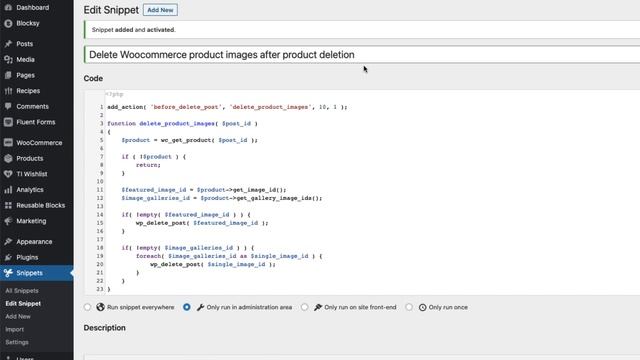Open Add New submenu link under Snippets
640x360 pixels.
pyautogui.click(x=18, y=316)
